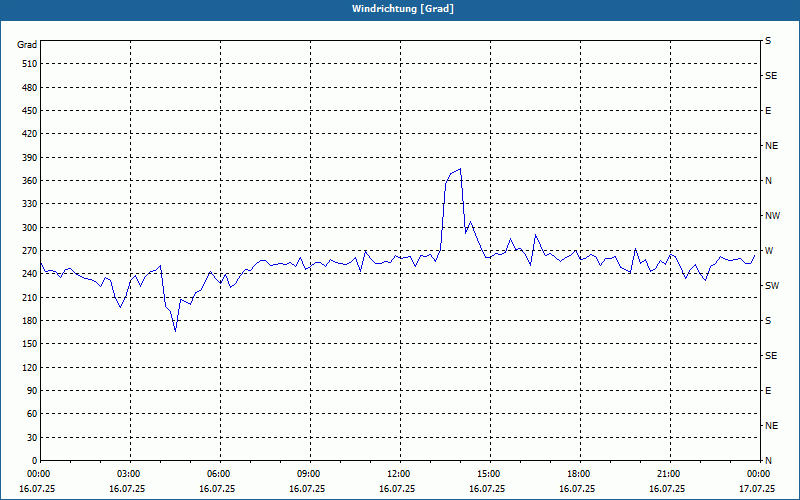Click the 06:00 time axis marker
Image resolution: width=800 pixels, height=500 pixels.
point(219,474)
